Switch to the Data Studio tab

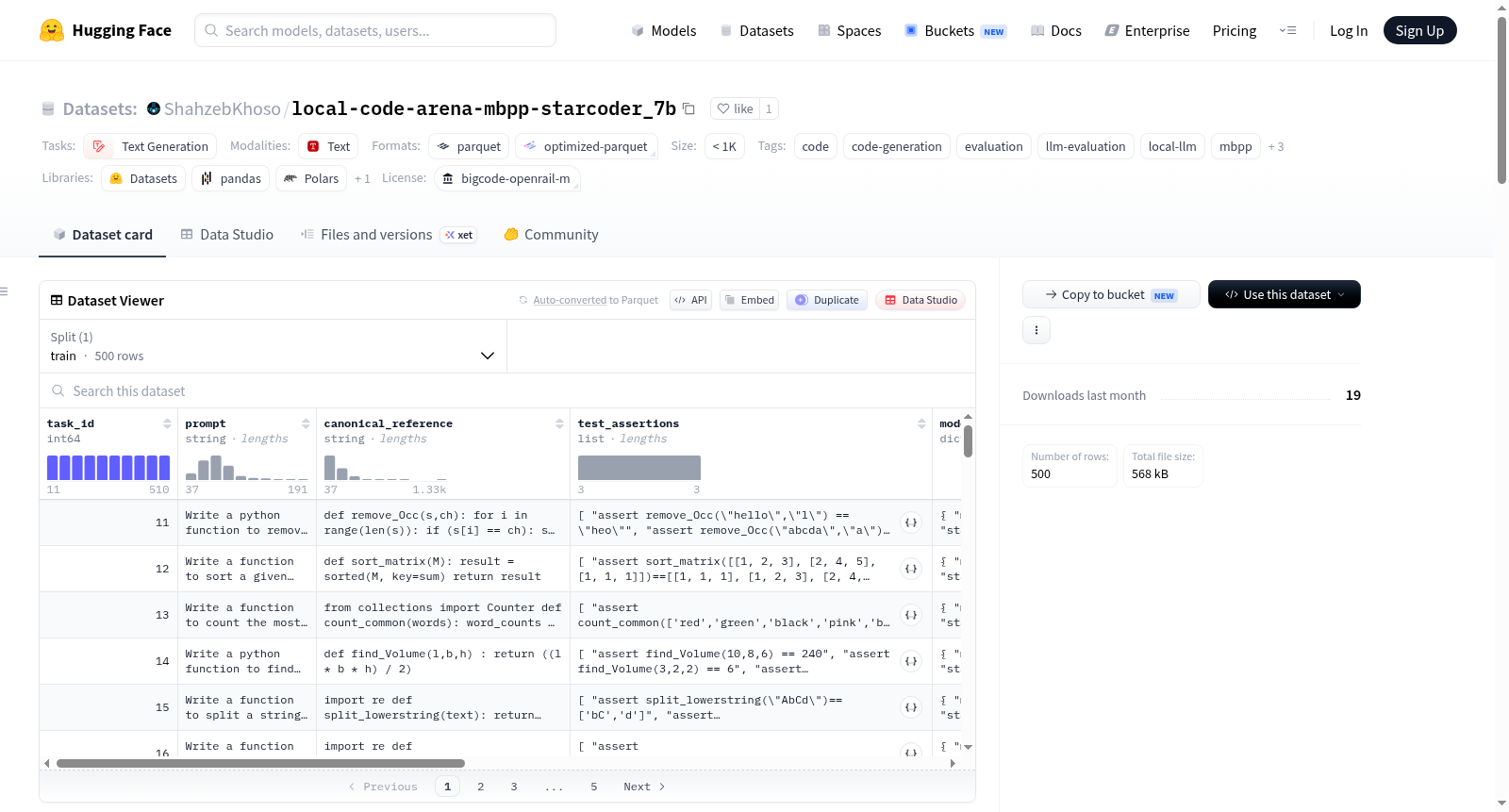coord(227,234)
